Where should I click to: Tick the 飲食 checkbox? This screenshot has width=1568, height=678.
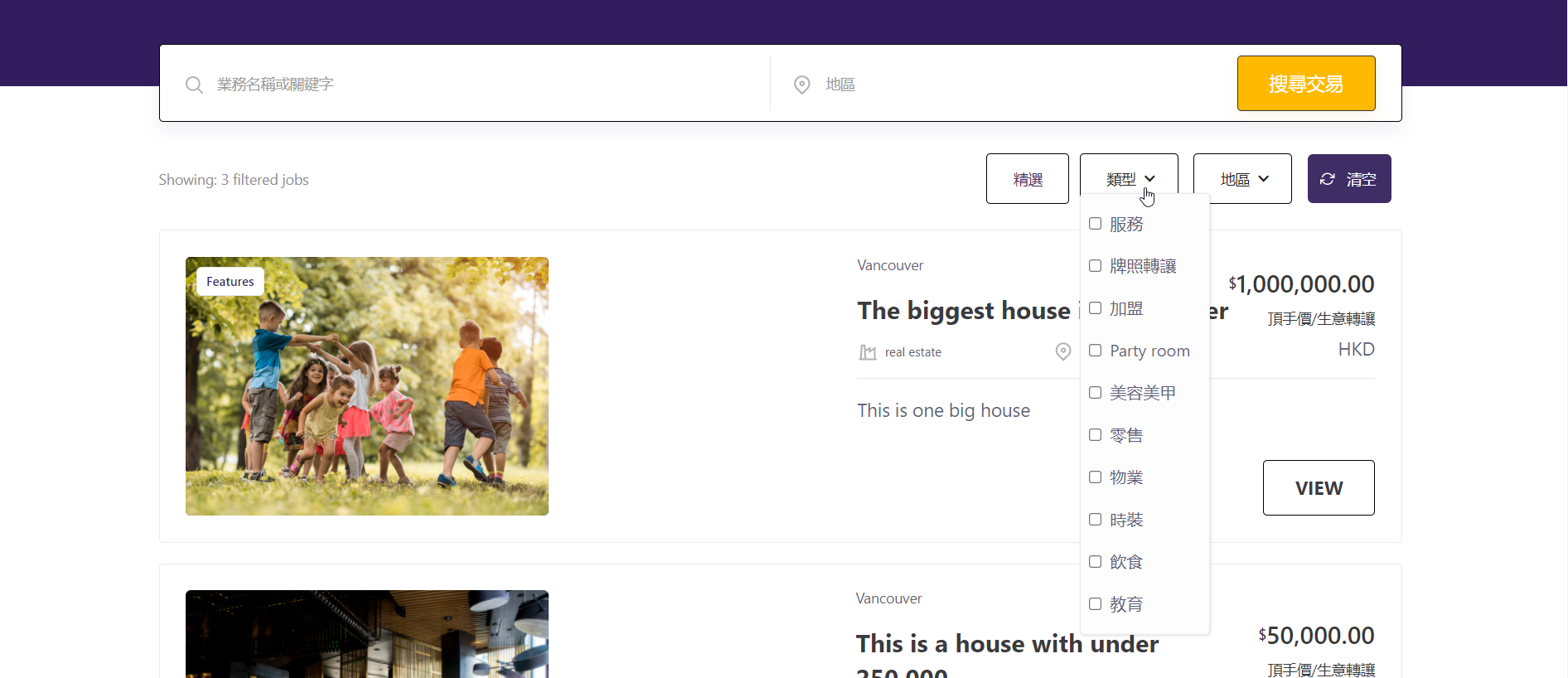1095,562
